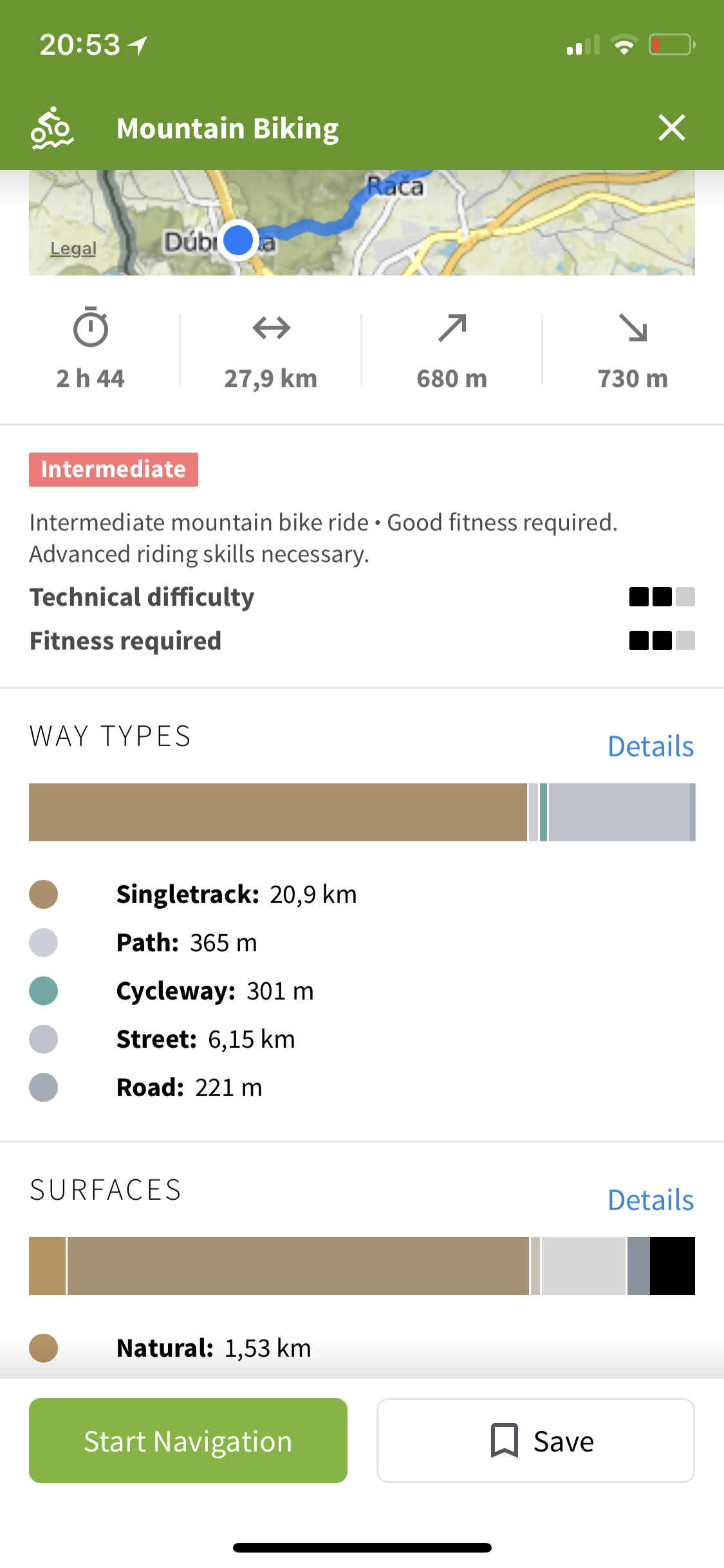724x1568 pixels.
Task: Tap the map preview thumbnail near Rača
Action: [362, 223]
